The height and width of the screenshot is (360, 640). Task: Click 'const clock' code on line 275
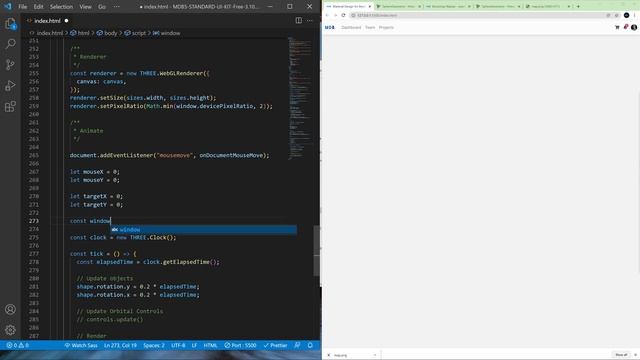[88, 238]
